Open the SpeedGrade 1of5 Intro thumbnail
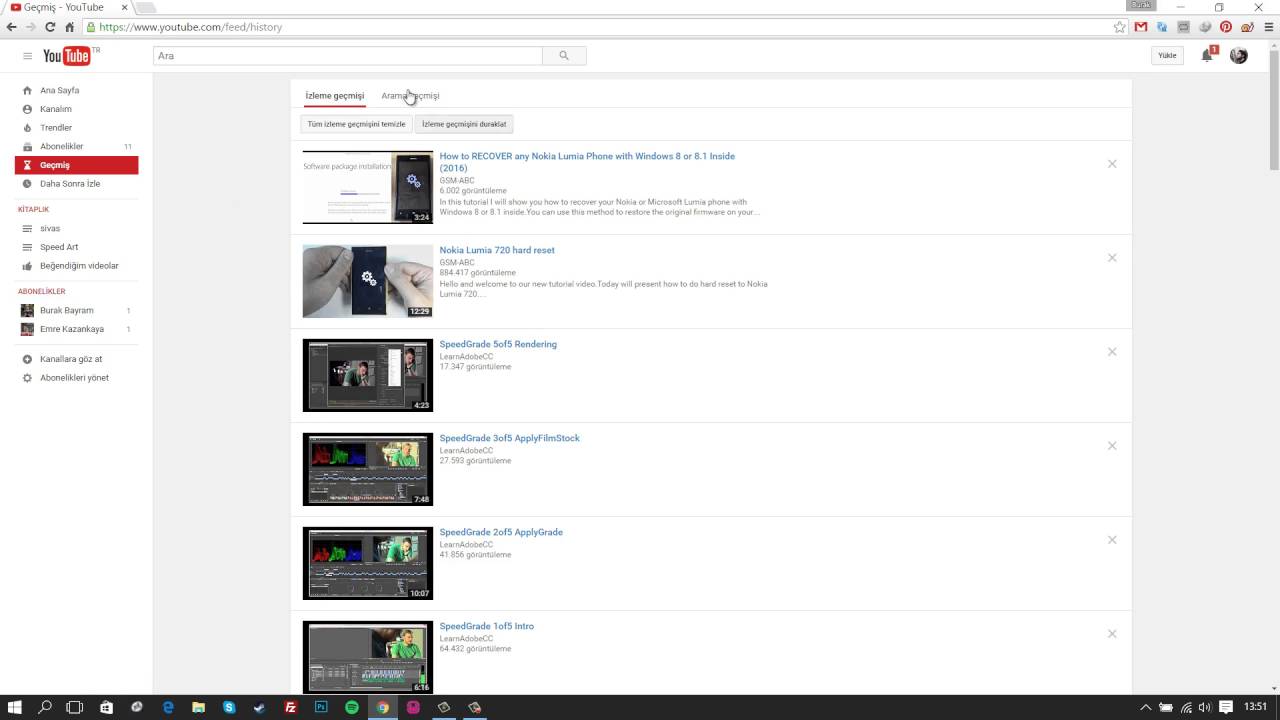This screenshot has height=720, width=1280. [x=368, y=657]
